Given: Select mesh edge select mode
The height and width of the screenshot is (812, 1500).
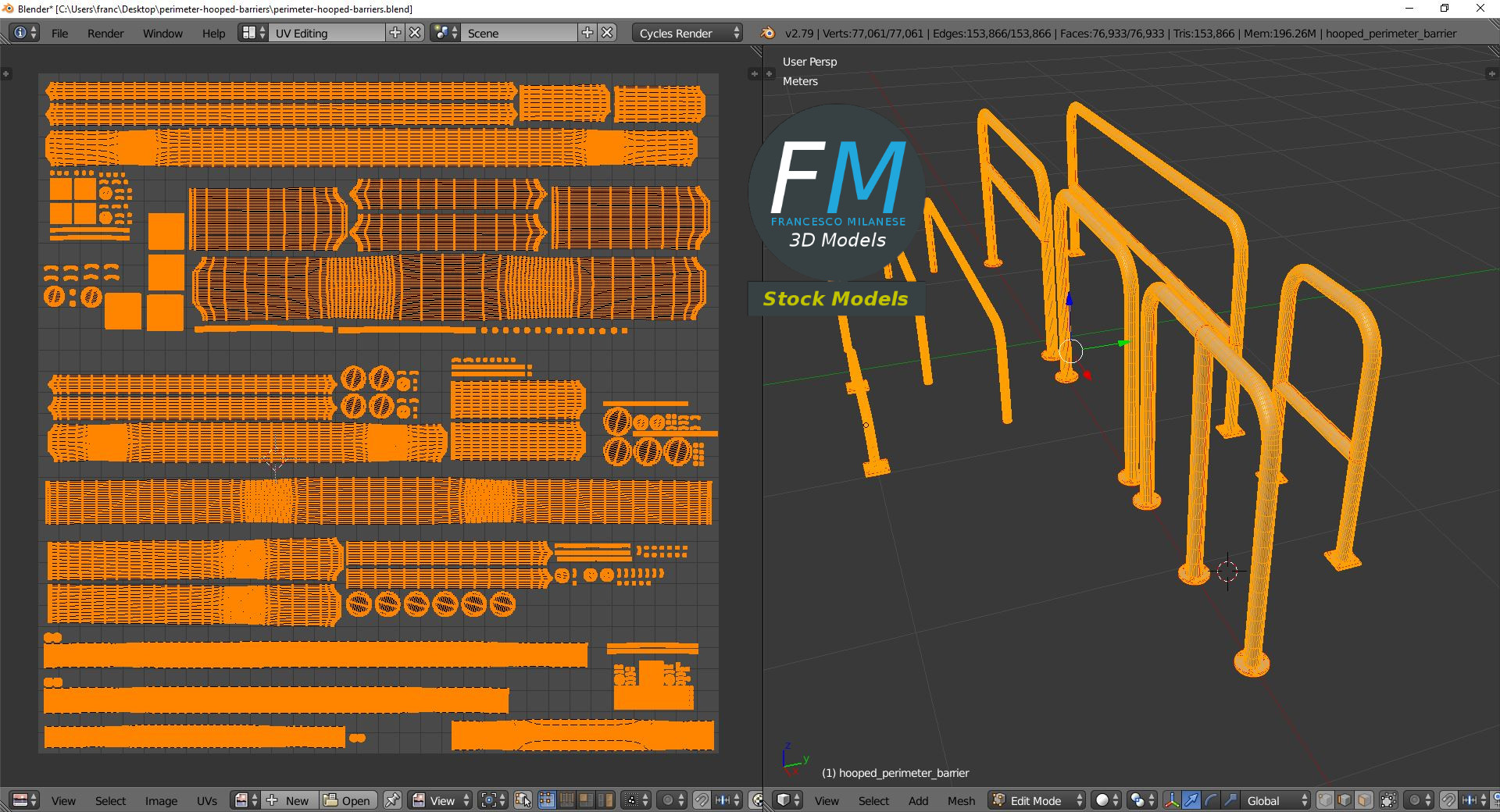Looking at the screenshot, I should pos(1345,800).
